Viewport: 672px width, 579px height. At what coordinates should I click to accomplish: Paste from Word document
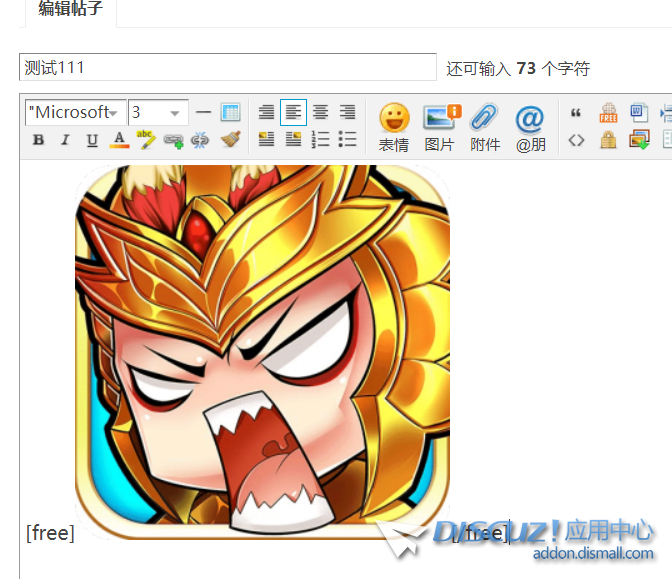tap(639, 113)
